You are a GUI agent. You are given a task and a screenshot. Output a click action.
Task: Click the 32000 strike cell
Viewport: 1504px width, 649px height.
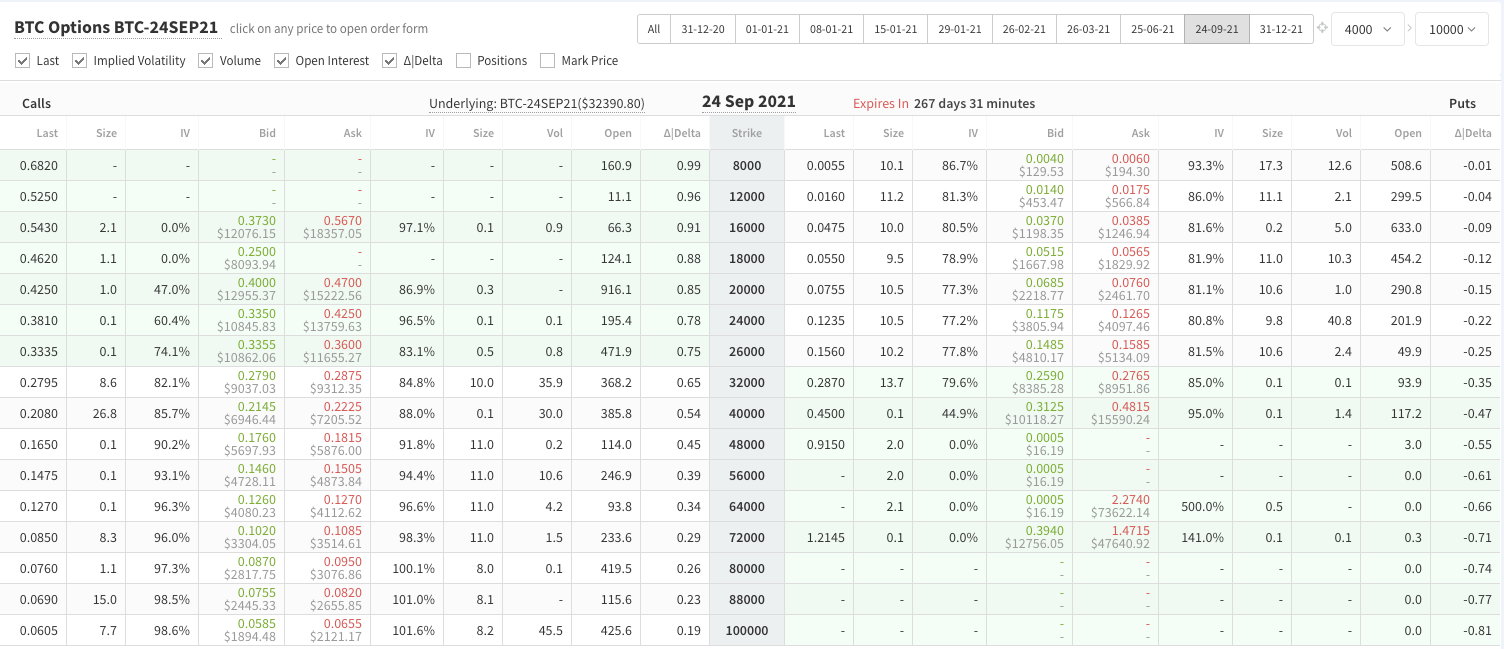747,383
